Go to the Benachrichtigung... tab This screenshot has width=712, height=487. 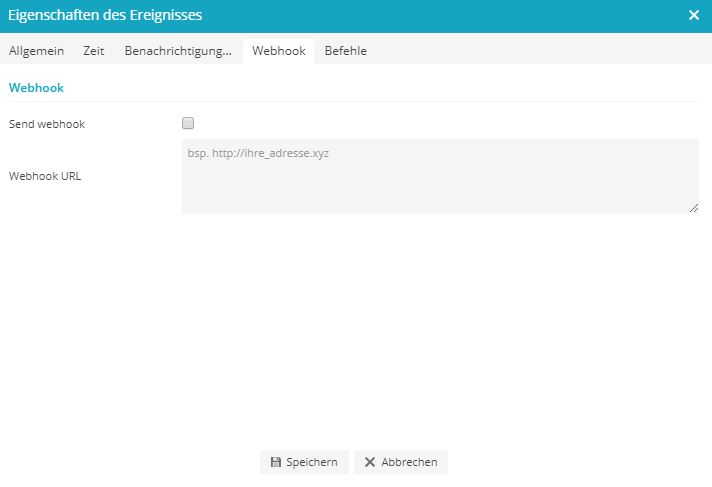(178, 51)
